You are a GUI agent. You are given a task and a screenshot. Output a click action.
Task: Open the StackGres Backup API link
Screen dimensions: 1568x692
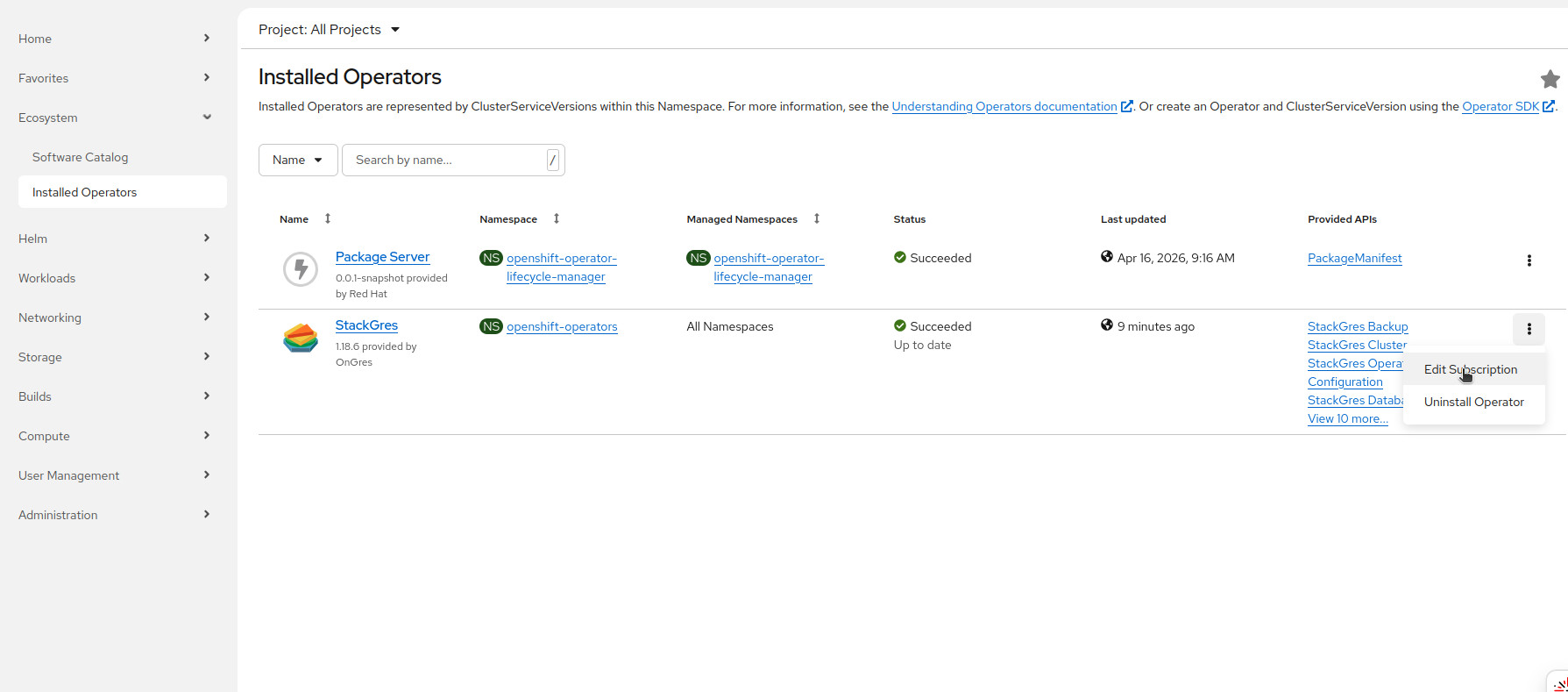click(x=1358, y=326)
